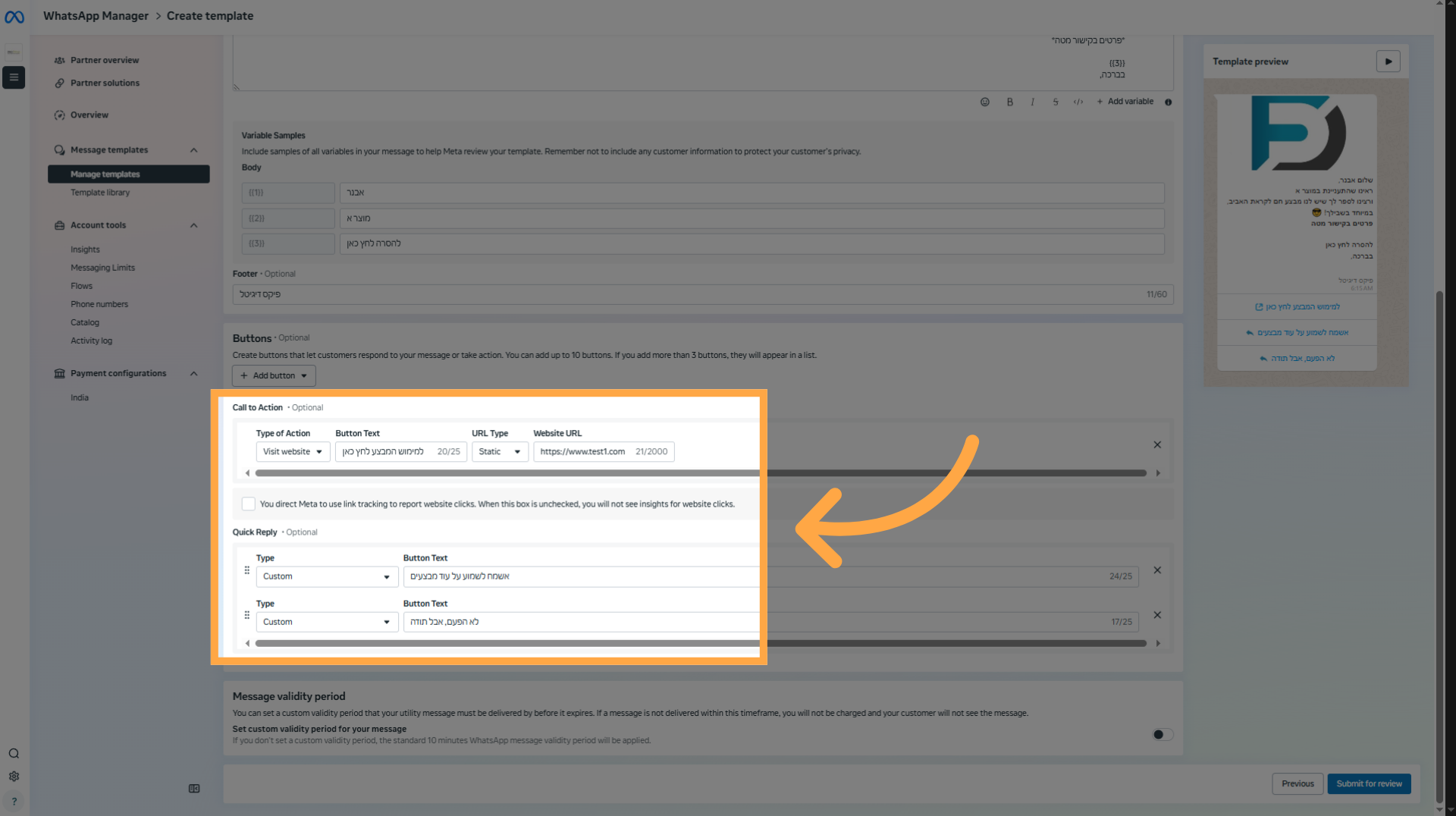The width and height of the screenshot is (1456, 816).
Task: Click call-to-action scroll left arrow
Action: click(247, 473)
